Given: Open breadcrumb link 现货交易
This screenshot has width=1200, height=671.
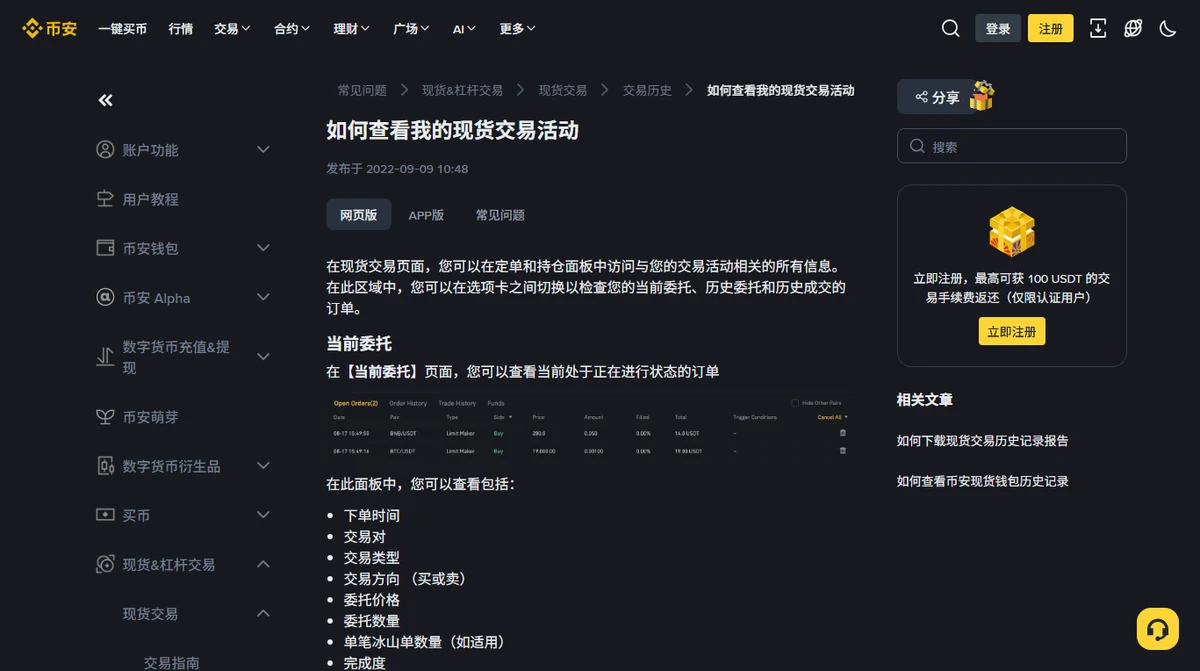Looking at the screenshot, I should (x=563, y=90).
